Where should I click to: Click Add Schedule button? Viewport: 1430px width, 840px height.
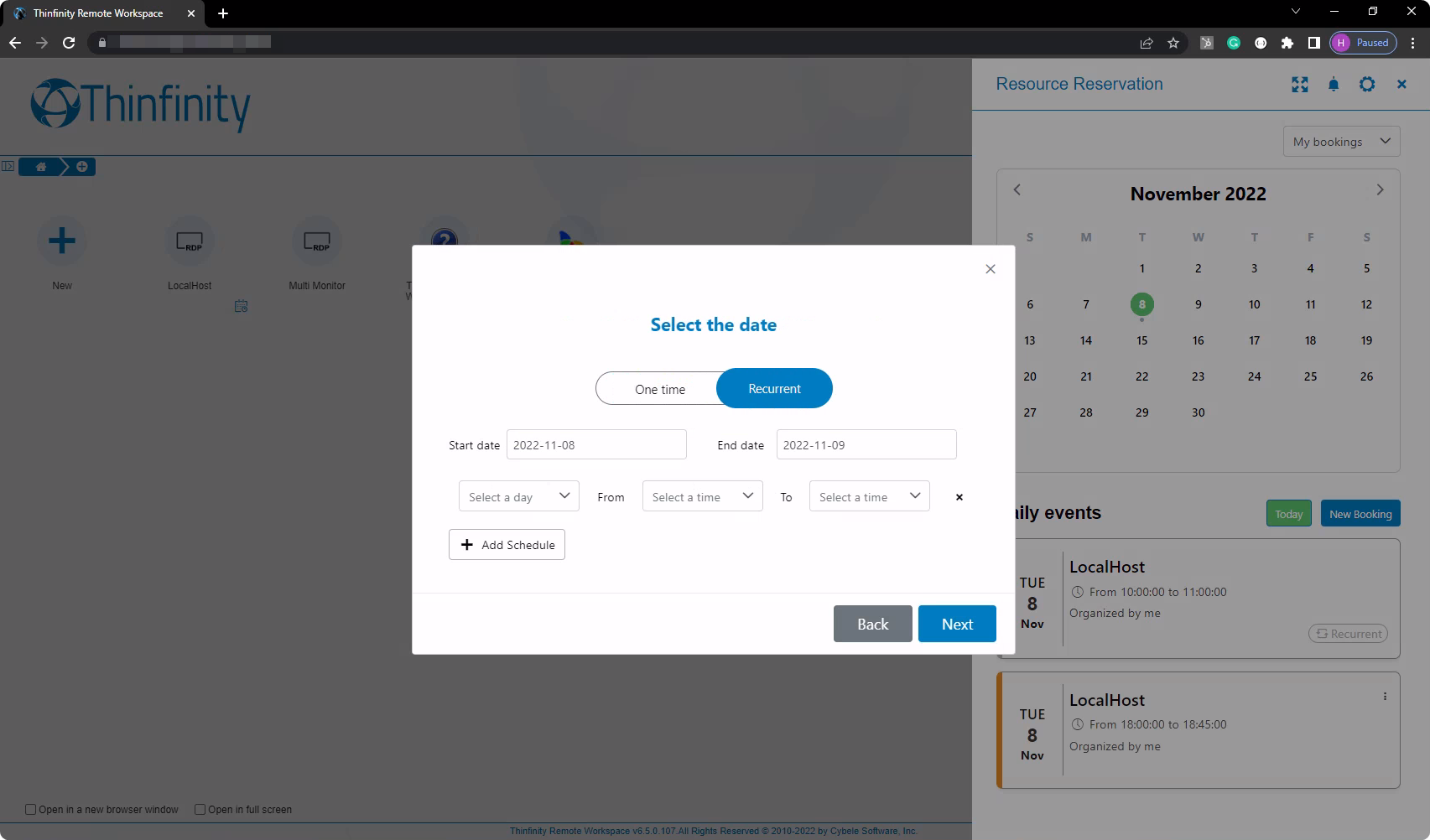(x=507, y=545)
